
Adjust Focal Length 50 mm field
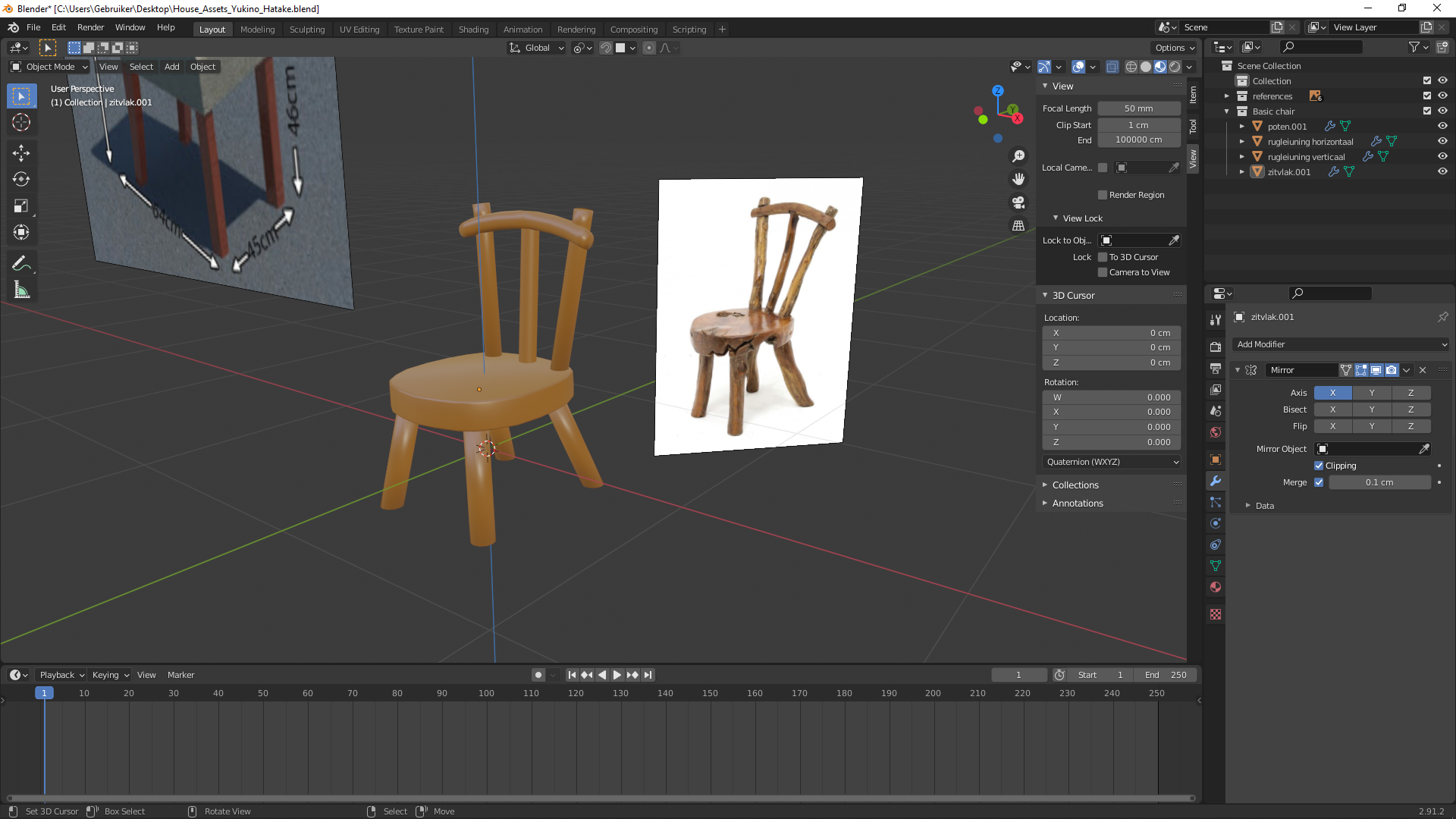[x=1138, y=108]
